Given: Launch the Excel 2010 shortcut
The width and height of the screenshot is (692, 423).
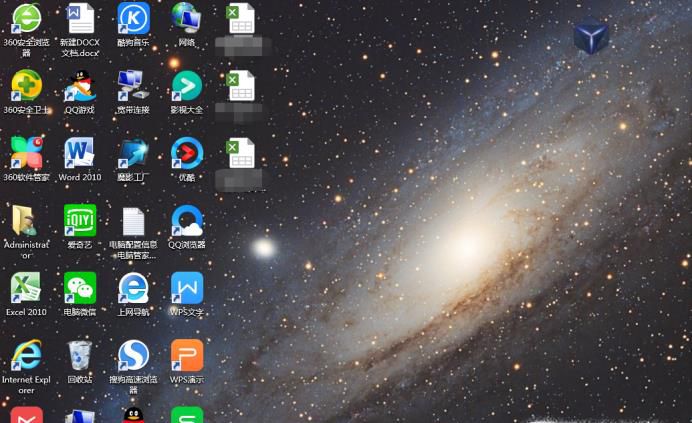Looking at the screenshot, I should coord(26,287).
